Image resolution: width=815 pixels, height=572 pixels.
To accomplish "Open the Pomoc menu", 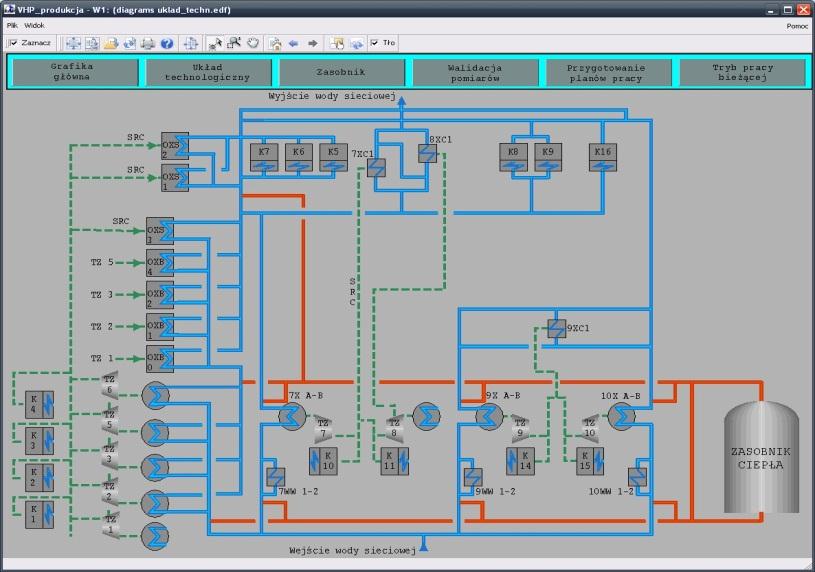I will (x=797, y=26).
